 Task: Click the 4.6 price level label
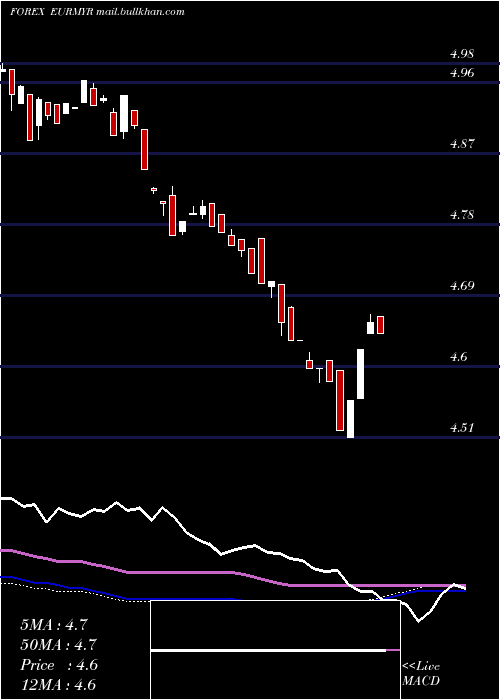[459, 357]
